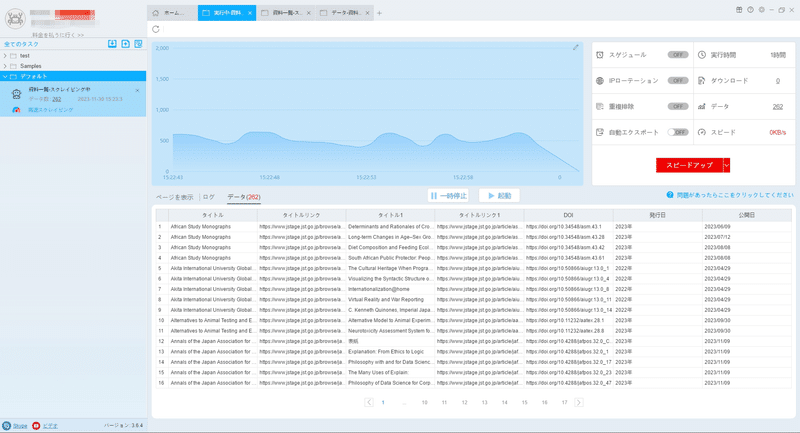Screen dimensions: 800x433
Task: Click the refresh icon below the tab bar
Action: tap(156, 29)
